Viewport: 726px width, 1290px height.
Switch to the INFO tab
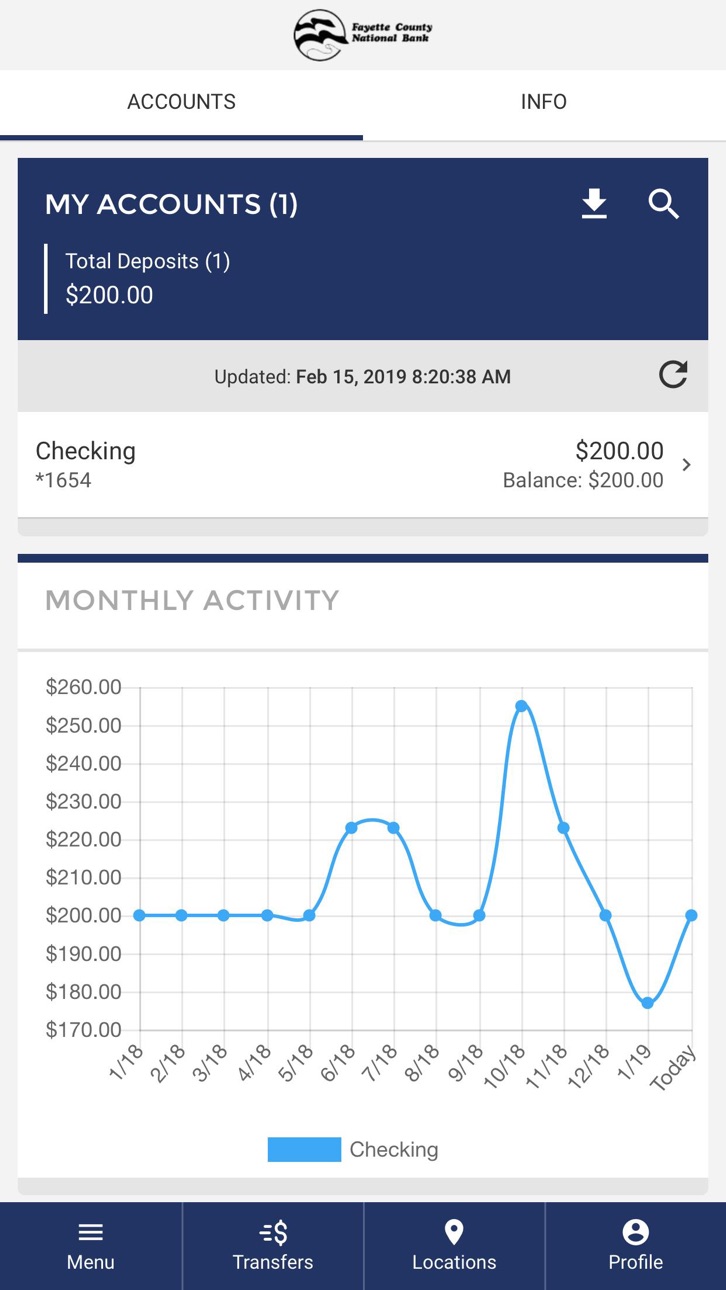pos(544,102)
